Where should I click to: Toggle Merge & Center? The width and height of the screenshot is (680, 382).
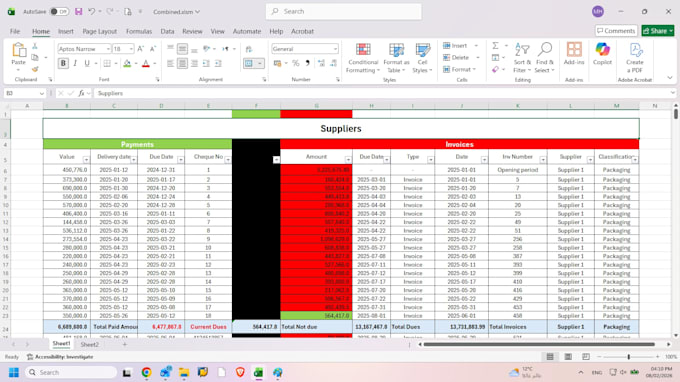[x=249, y=63]
